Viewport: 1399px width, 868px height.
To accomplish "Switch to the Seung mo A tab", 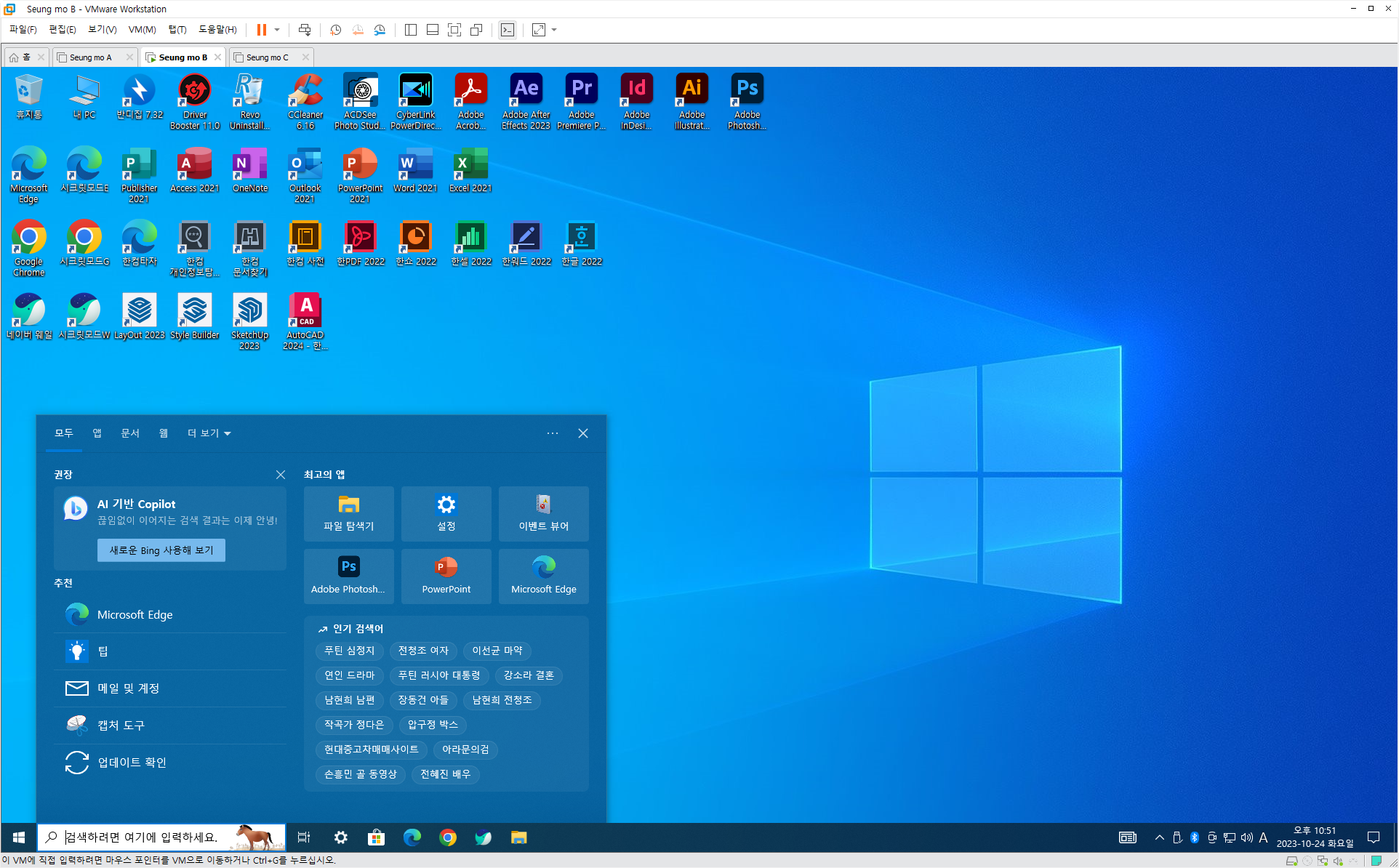I will [x=91, y=57].
